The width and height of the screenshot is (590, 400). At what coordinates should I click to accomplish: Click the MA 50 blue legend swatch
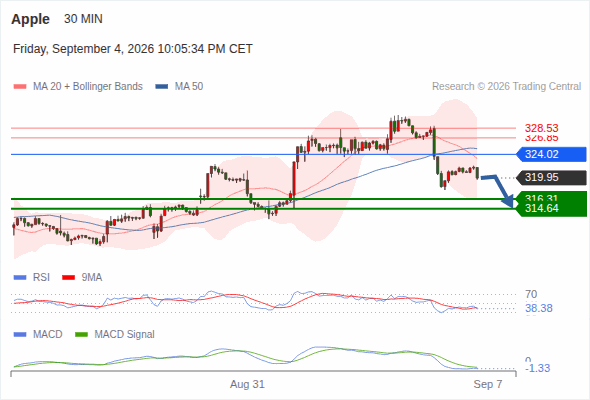161,87
